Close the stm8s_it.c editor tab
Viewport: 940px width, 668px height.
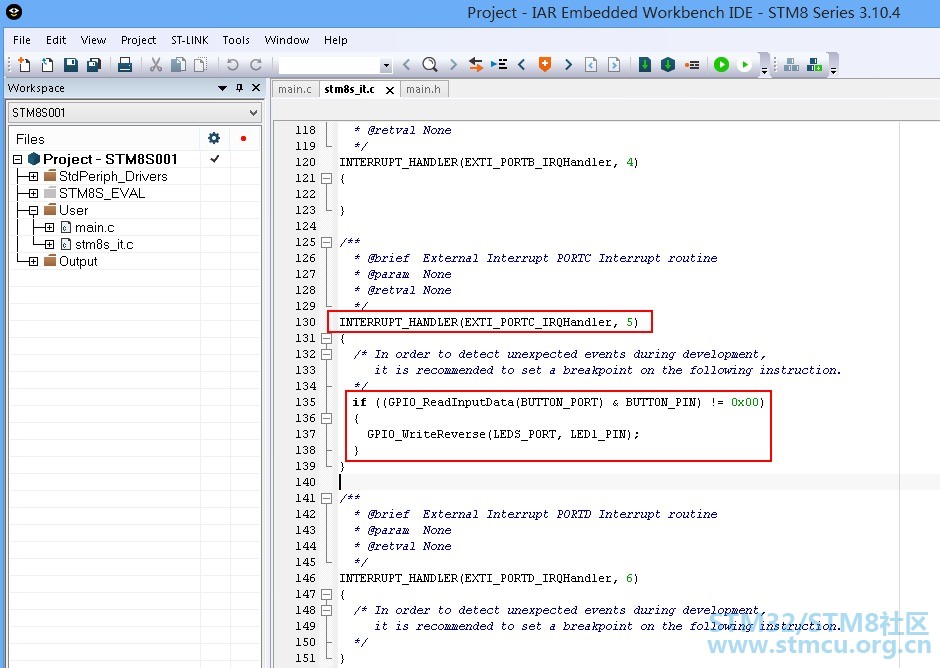390,90
